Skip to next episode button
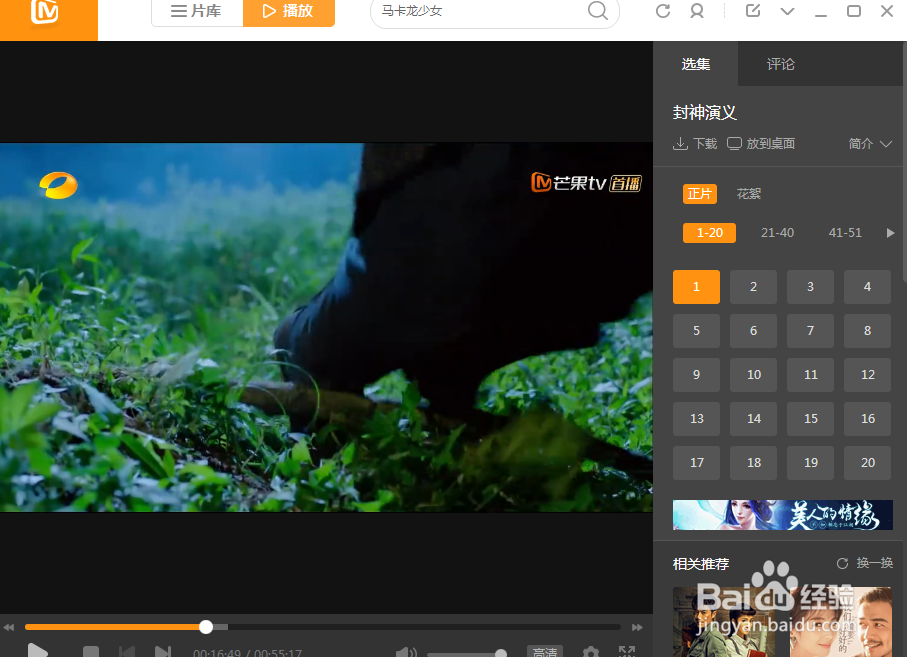The height and width of the screenshot is (657, 907). coord(163,652)
